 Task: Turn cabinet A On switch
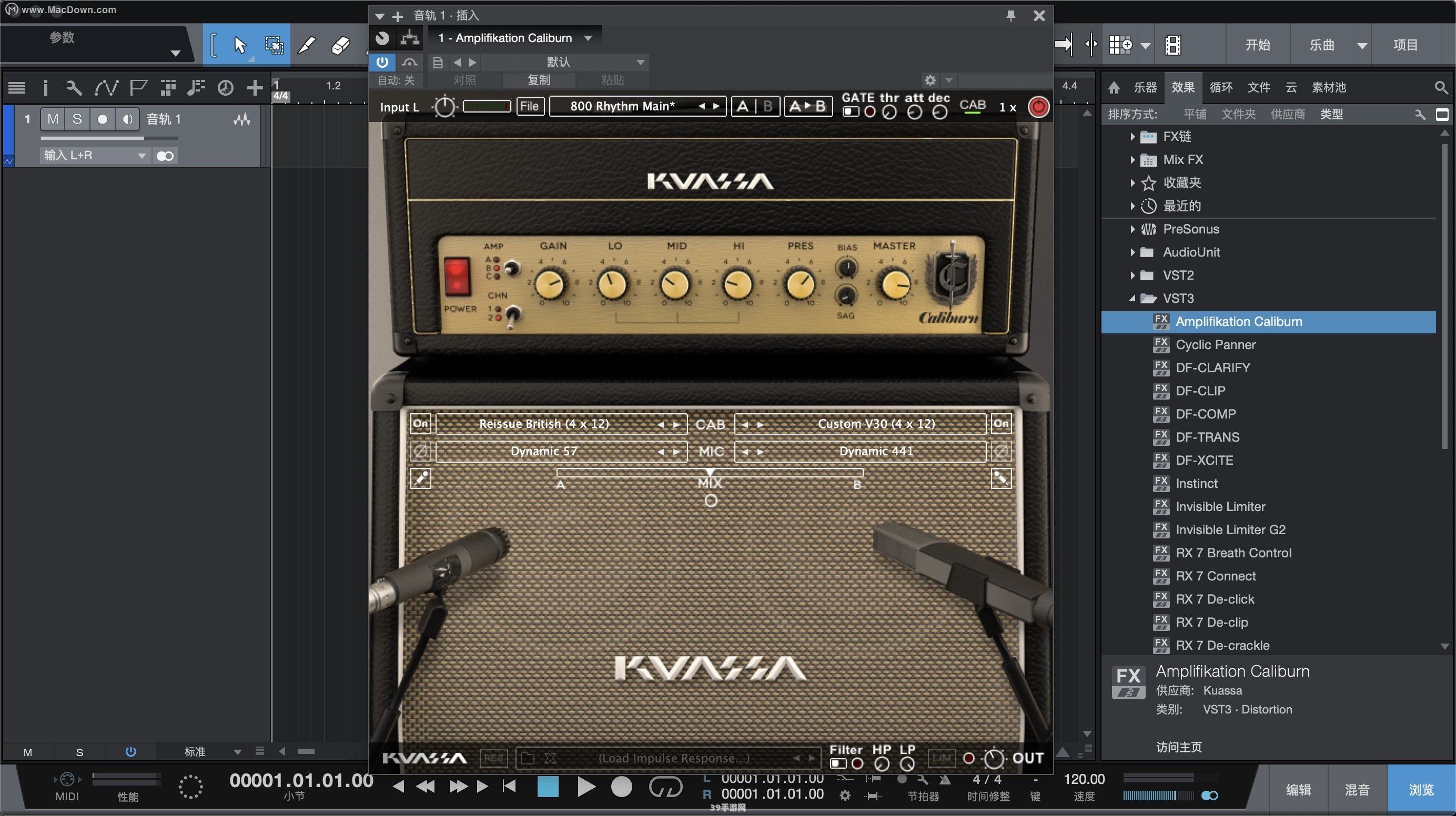click(420, 423)
